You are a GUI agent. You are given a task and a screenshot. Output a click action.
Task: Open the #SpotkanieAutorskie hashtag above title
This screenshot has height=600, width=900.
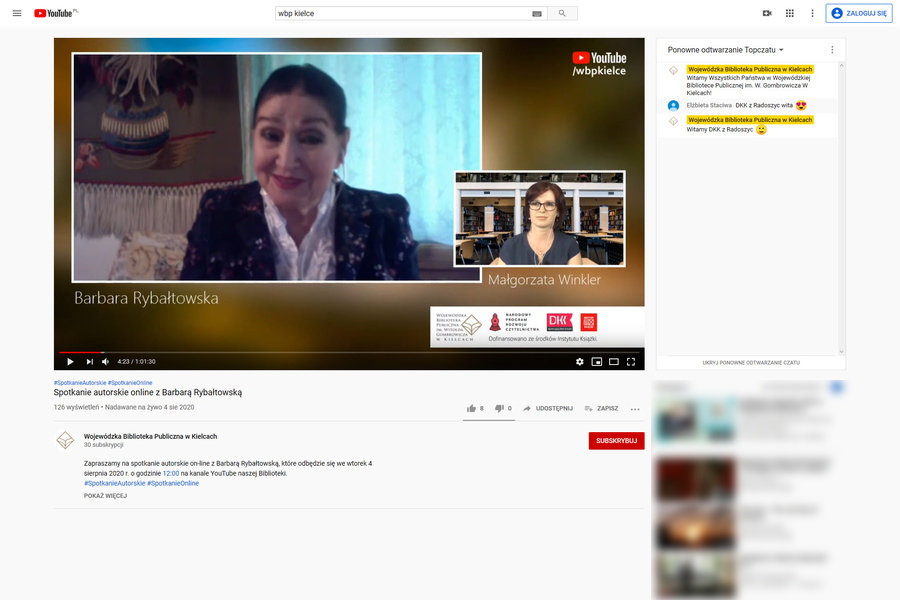click(80, 382)
